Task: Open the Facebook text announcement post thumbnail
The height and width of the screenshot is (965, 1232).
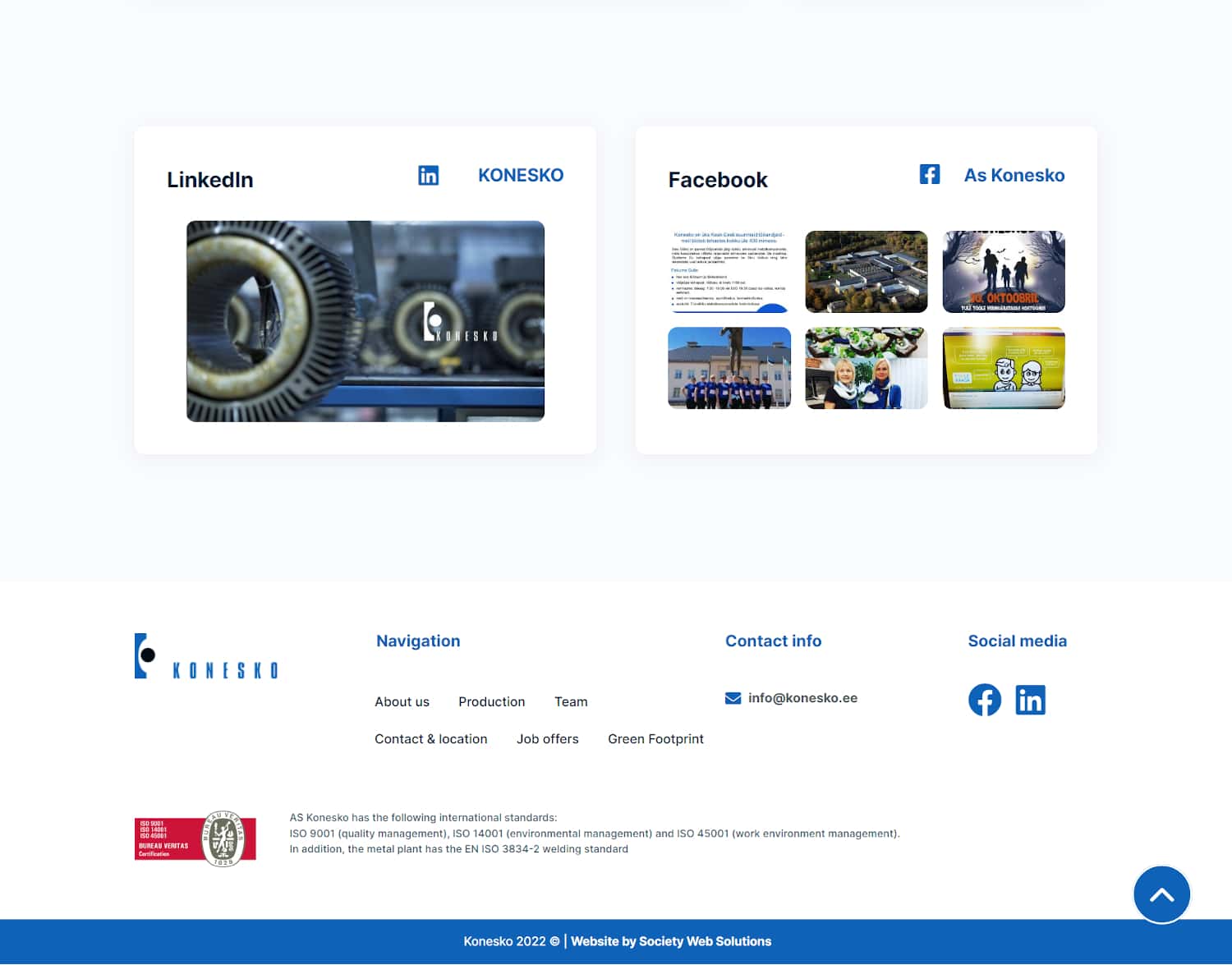Action: tap(729, 272)
